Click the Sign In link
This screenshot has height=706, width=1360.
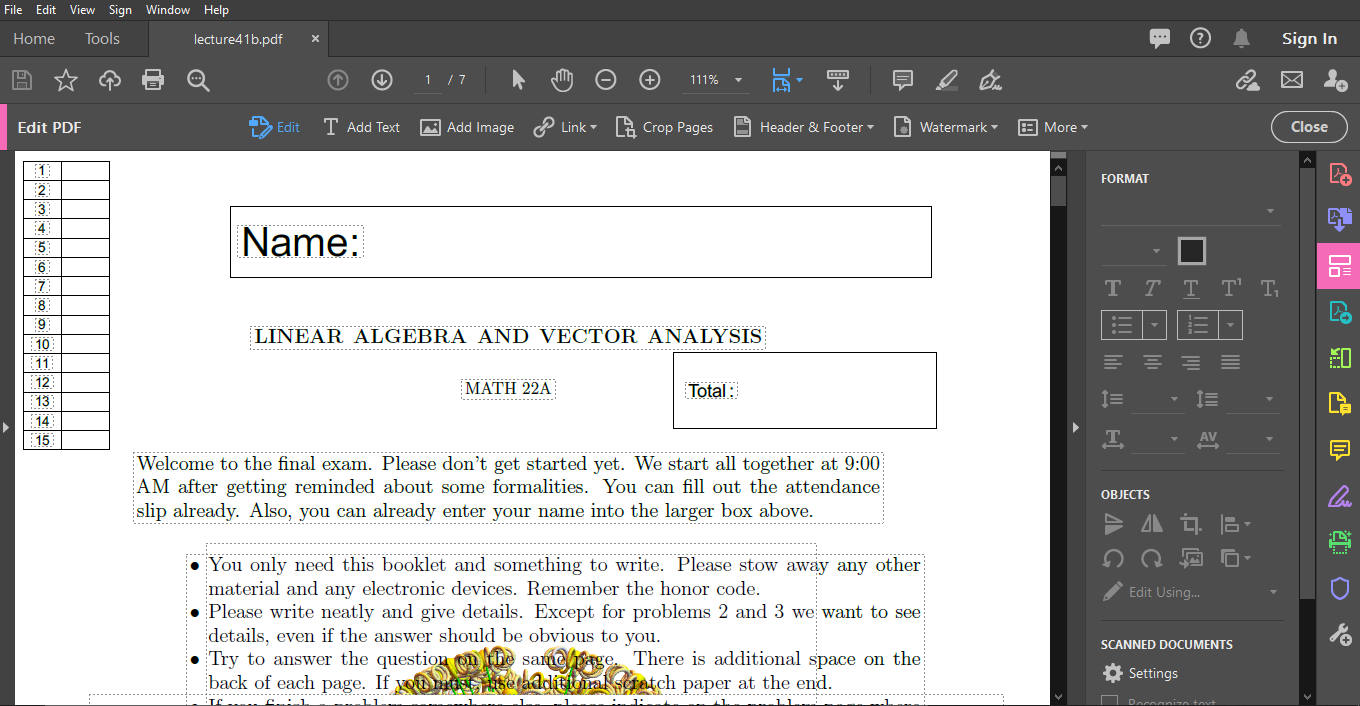click(1309, 39)
